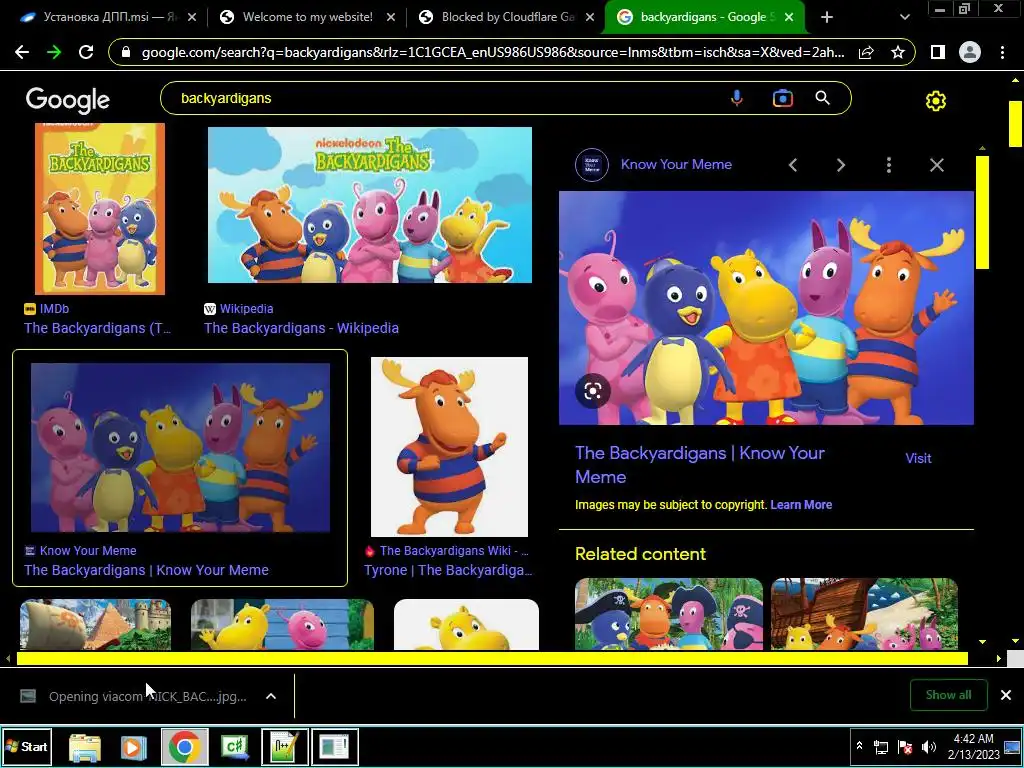Open the Tyrone moose image result
Image resolution: width=1024 pixels, height=768 pixels.
click(x=449, y=447)
